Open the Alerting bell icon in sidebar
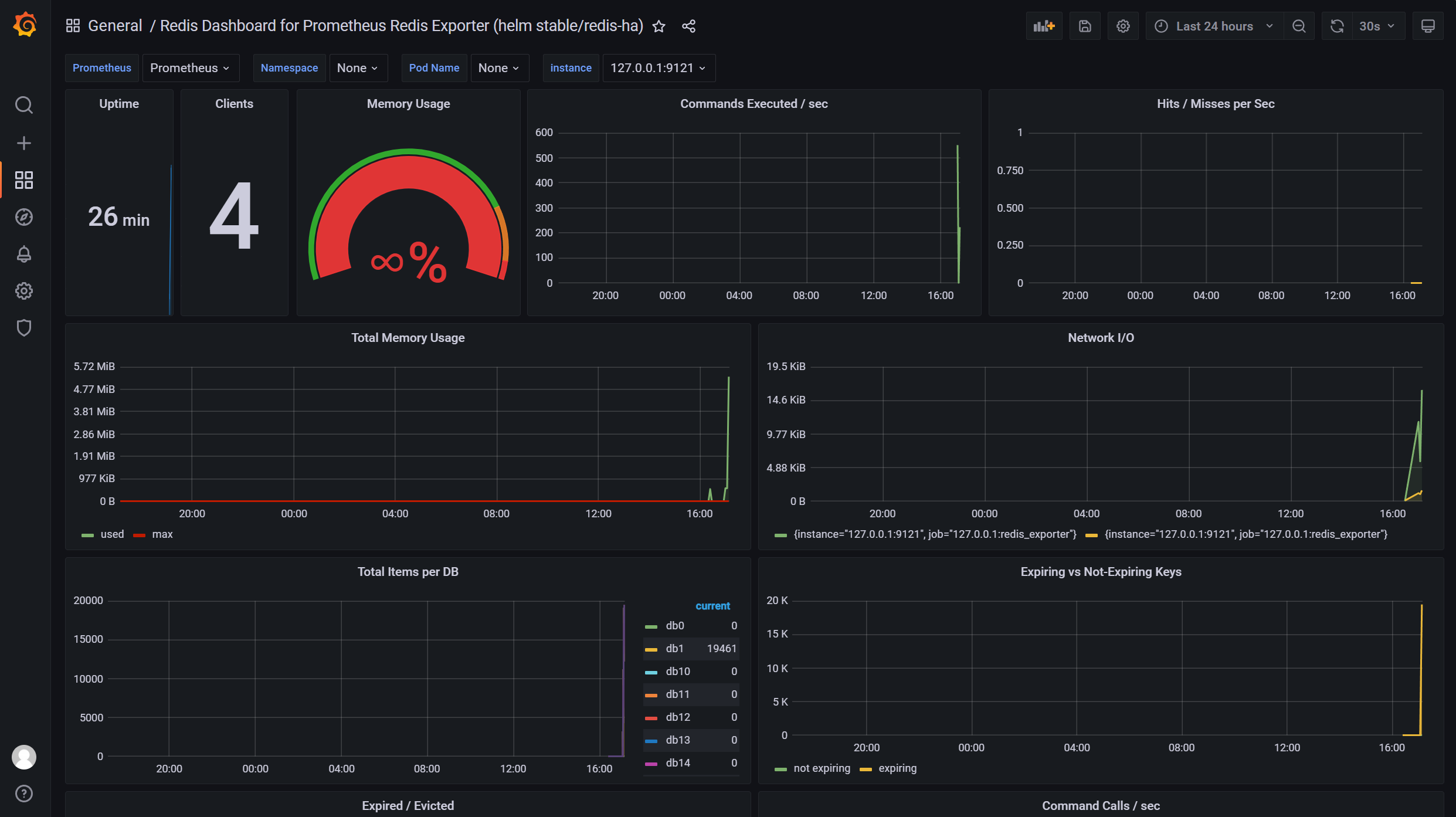The height and width of the screenshot is (817, 1456). click(24, 254)
